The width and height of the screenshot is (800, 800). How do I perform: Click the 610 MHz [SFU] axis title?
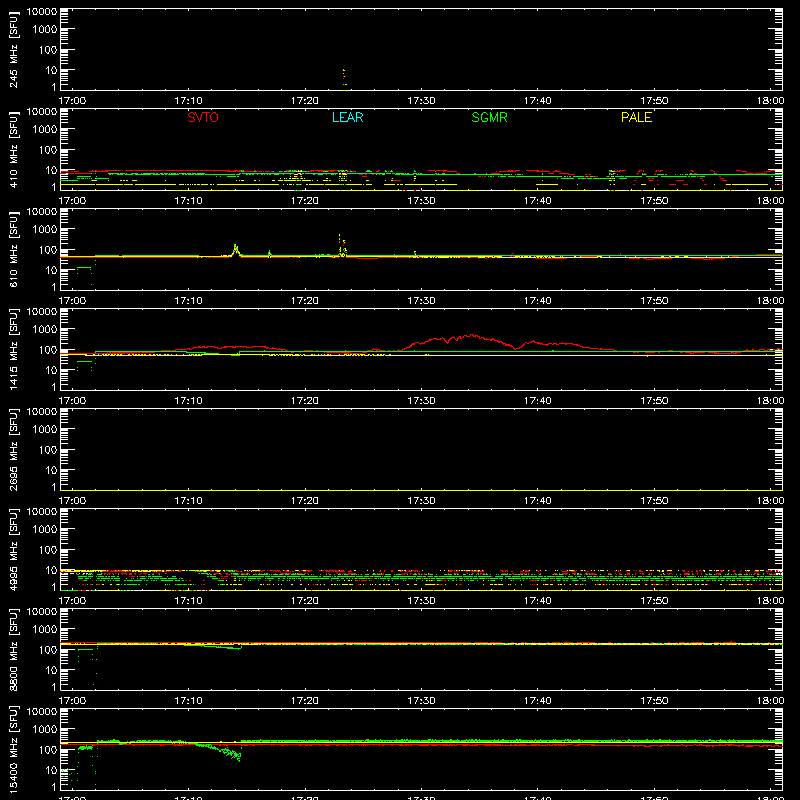[13, 249]
